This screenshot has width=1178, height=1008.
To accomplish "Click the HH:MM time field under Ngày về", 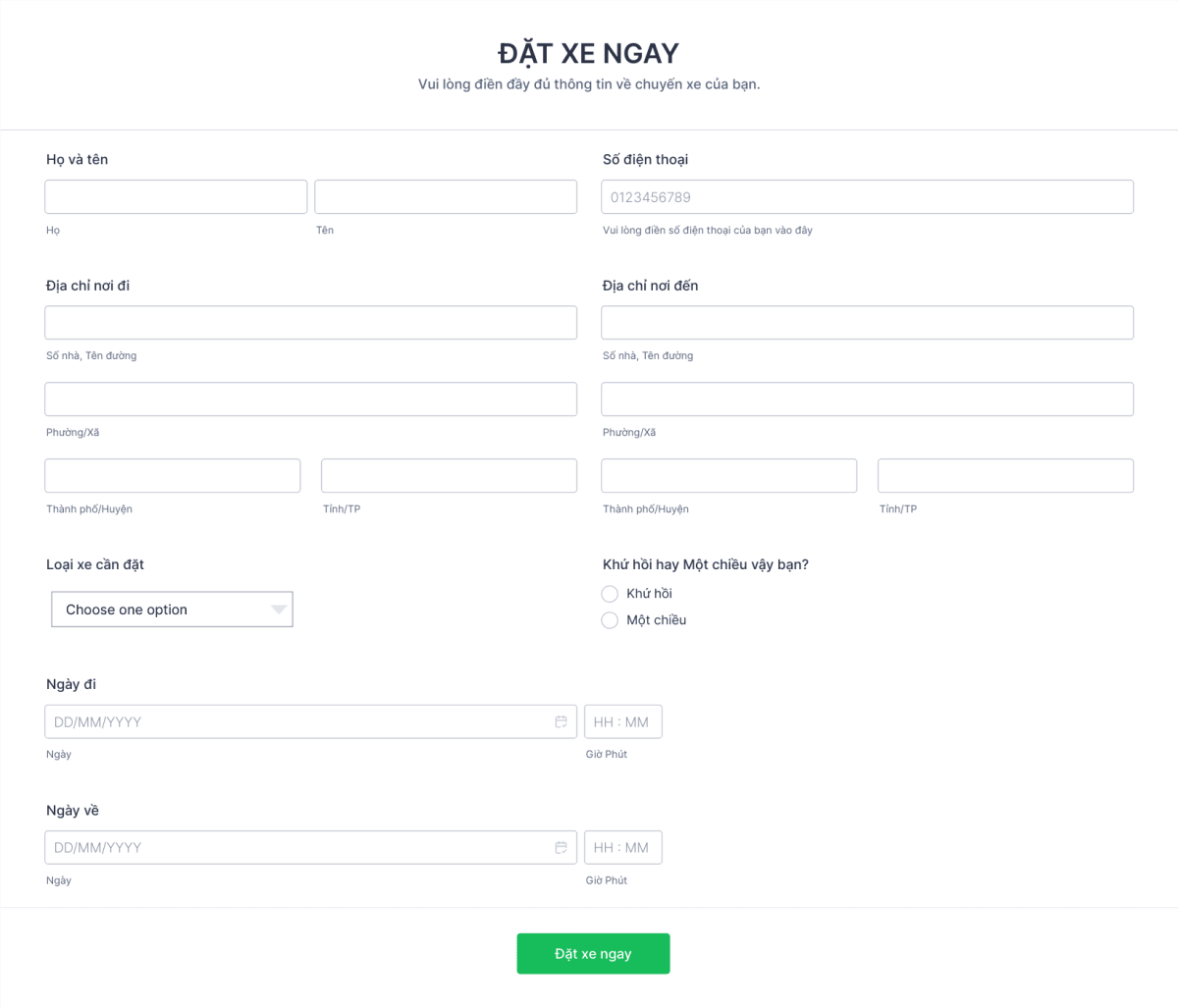I will (622, 847).
